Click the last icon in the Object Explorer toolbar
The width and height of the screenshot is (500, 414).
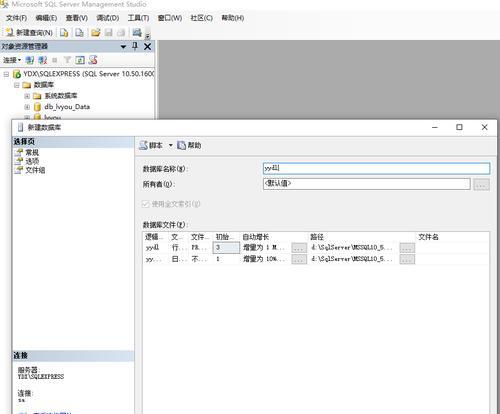[x=93, y=60]
